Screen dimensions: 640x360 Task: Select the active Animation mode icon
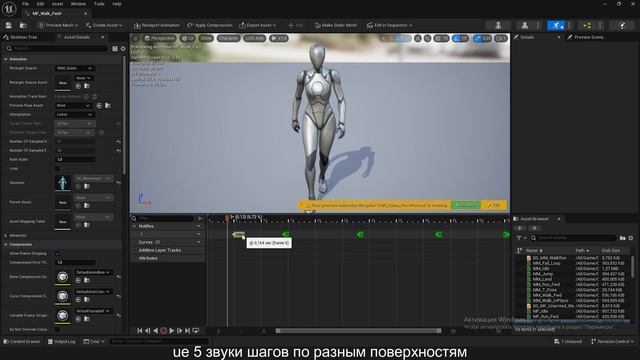point(556,25)
